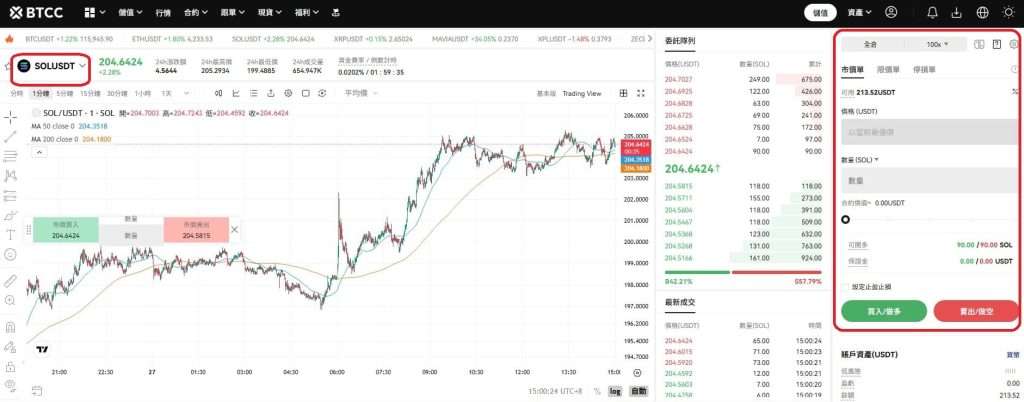Click the gift icon after 福利 menu
This screenshot has width=1024, height=402.
(x=336, y=12)
